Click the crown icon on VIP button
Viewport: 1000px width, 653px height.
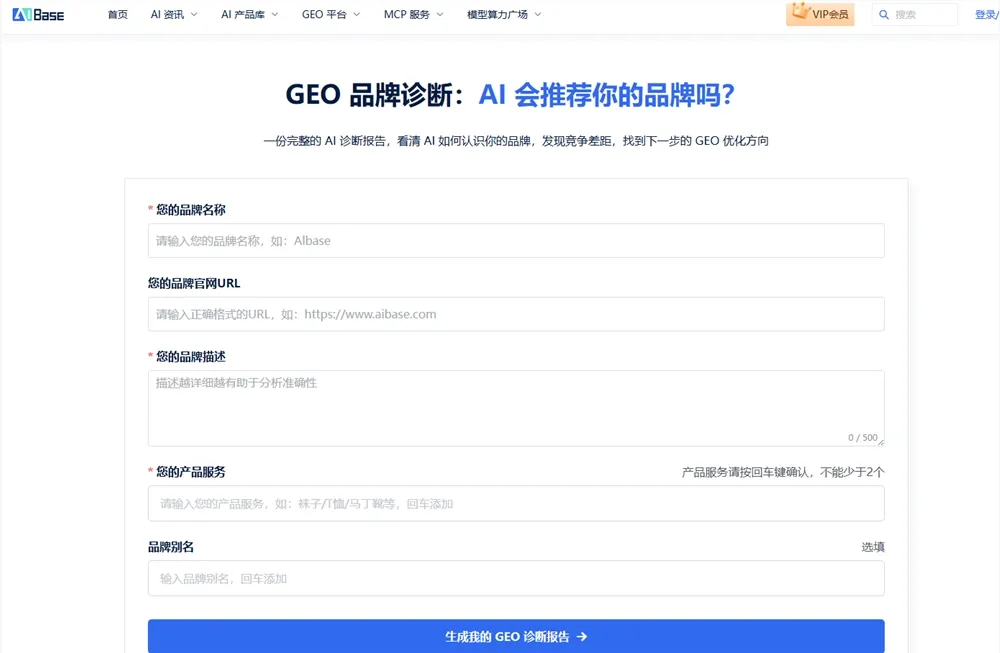[800, 11]
